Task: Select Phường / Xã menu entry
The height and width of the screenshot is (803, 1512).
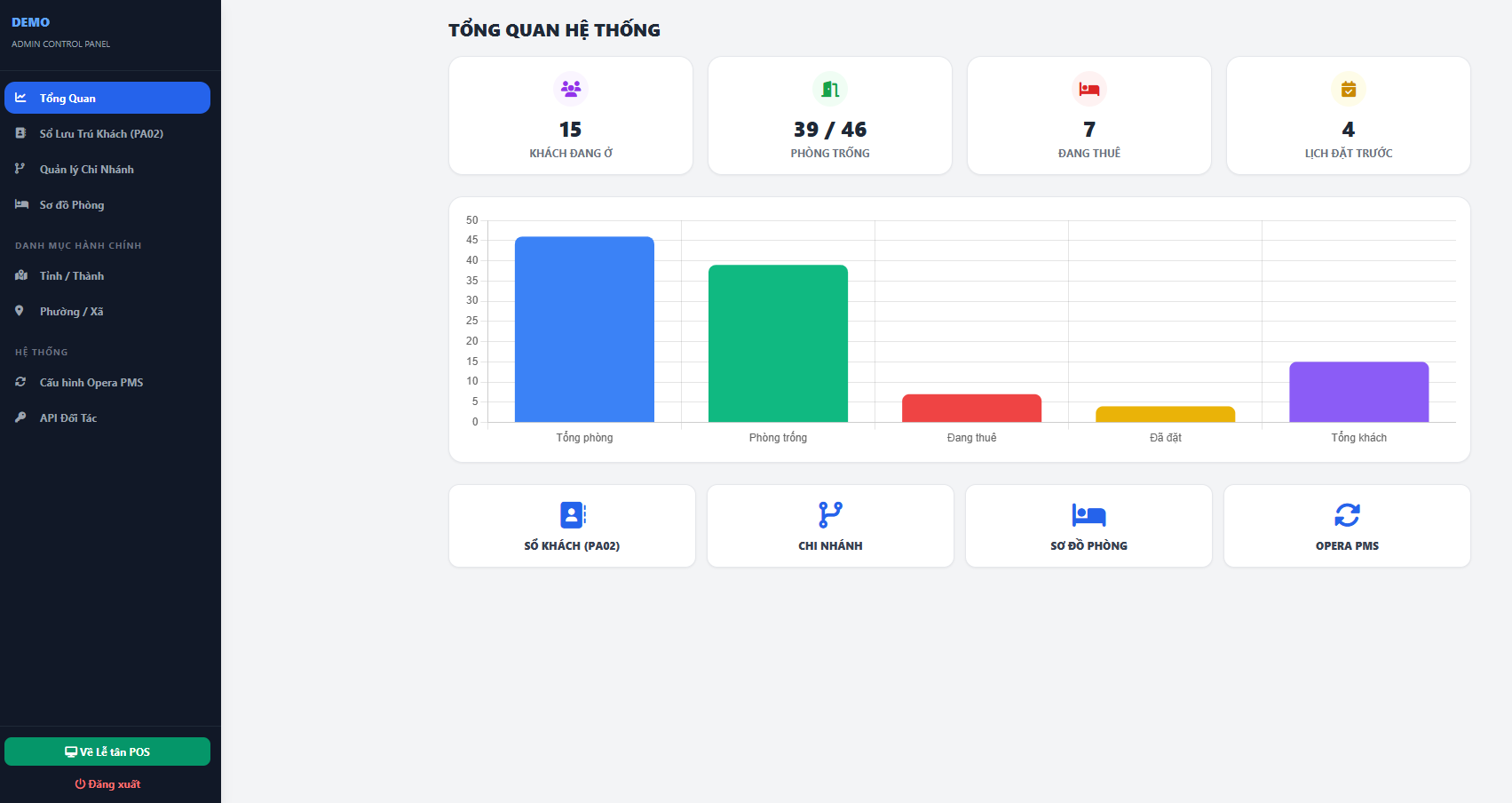Action: [x=107, y=311]
